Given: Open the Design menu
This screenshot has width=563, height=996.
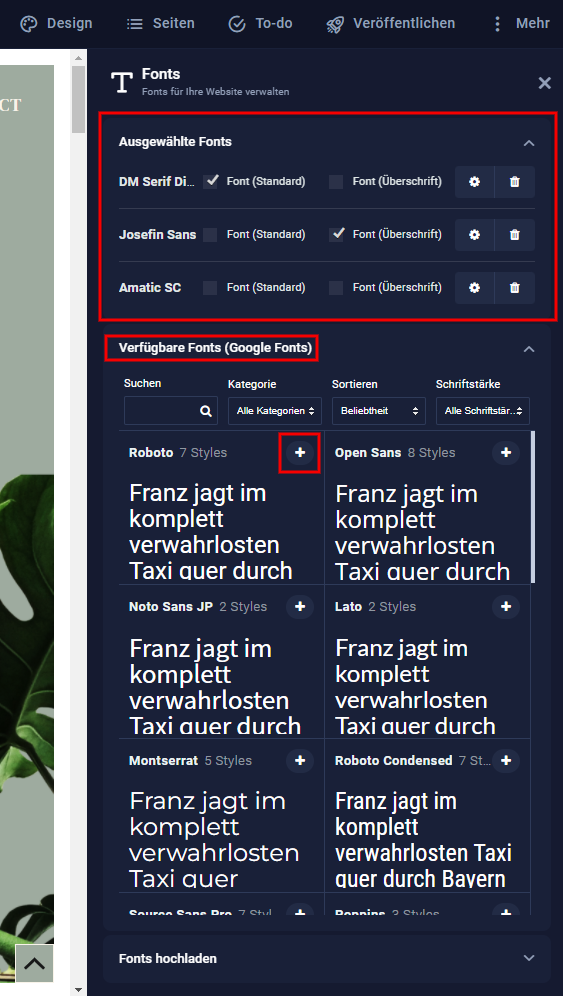Looking at the screenshot, I should tap(56, 24).
